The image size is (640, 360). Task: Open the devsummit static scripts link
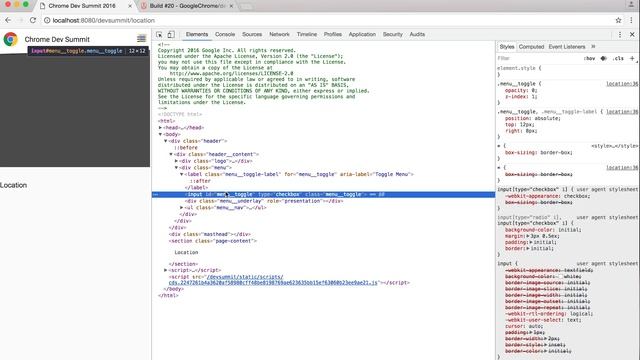coord(273,280)
